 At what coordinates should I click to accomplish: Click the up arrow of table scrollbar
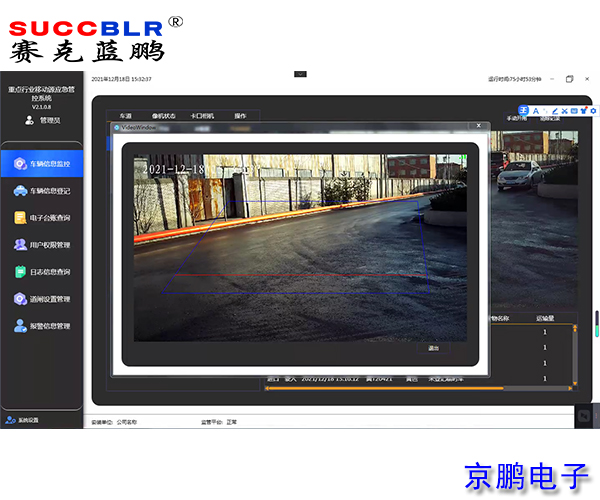pos(575,330)
